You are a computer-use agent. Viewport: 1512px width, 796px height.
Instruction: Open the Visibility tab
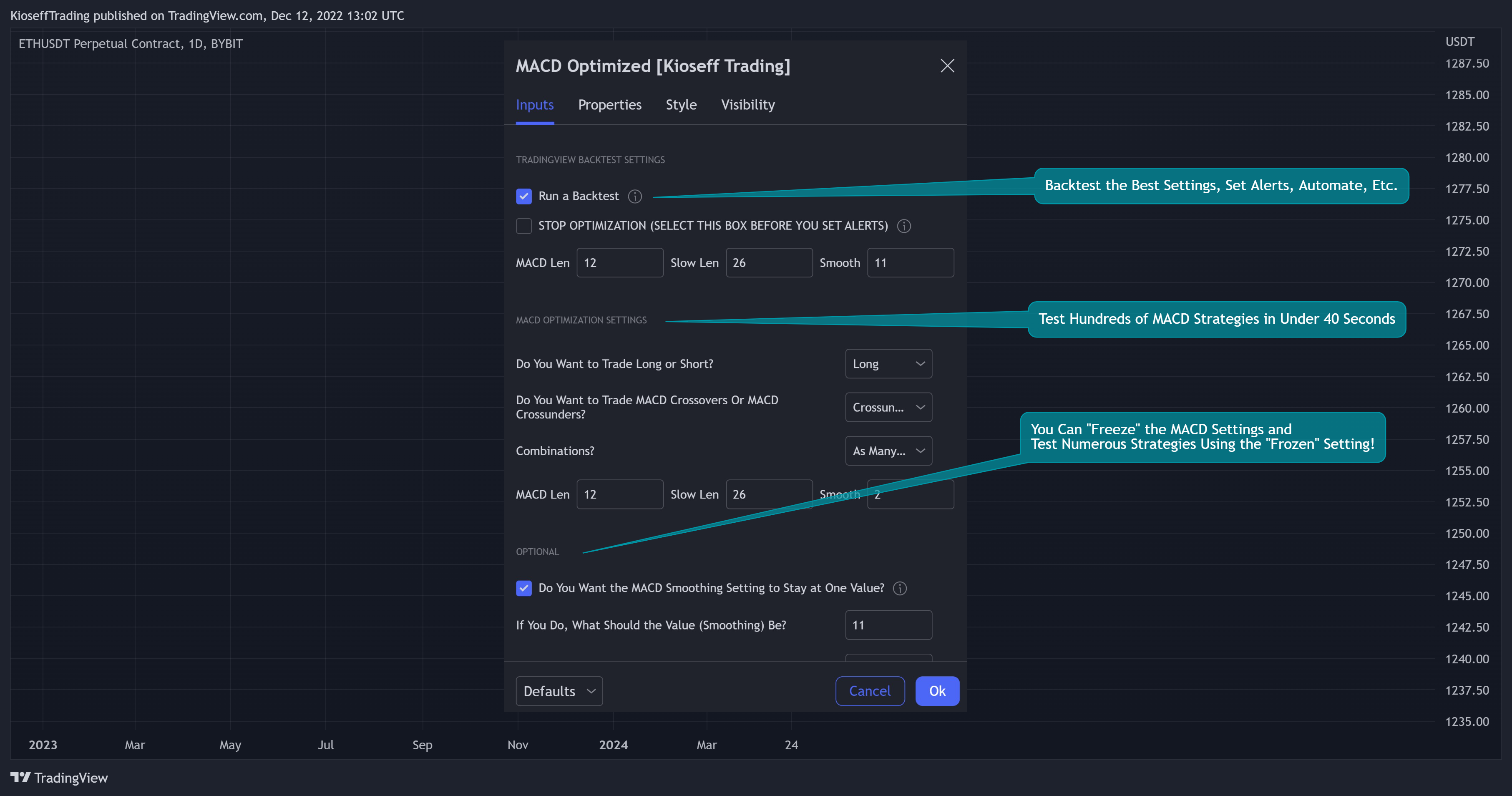tap(748, 105)
